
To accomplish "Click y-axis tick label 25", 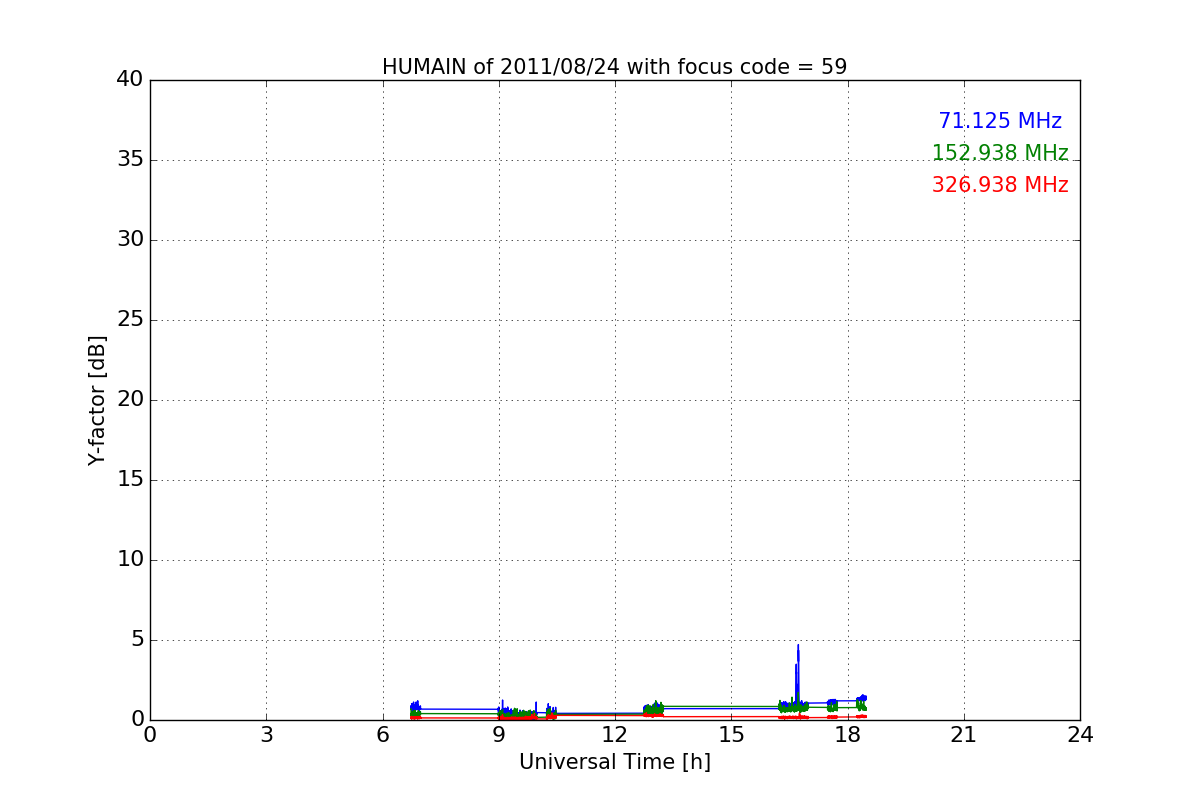I will click(x=130, y=319).
